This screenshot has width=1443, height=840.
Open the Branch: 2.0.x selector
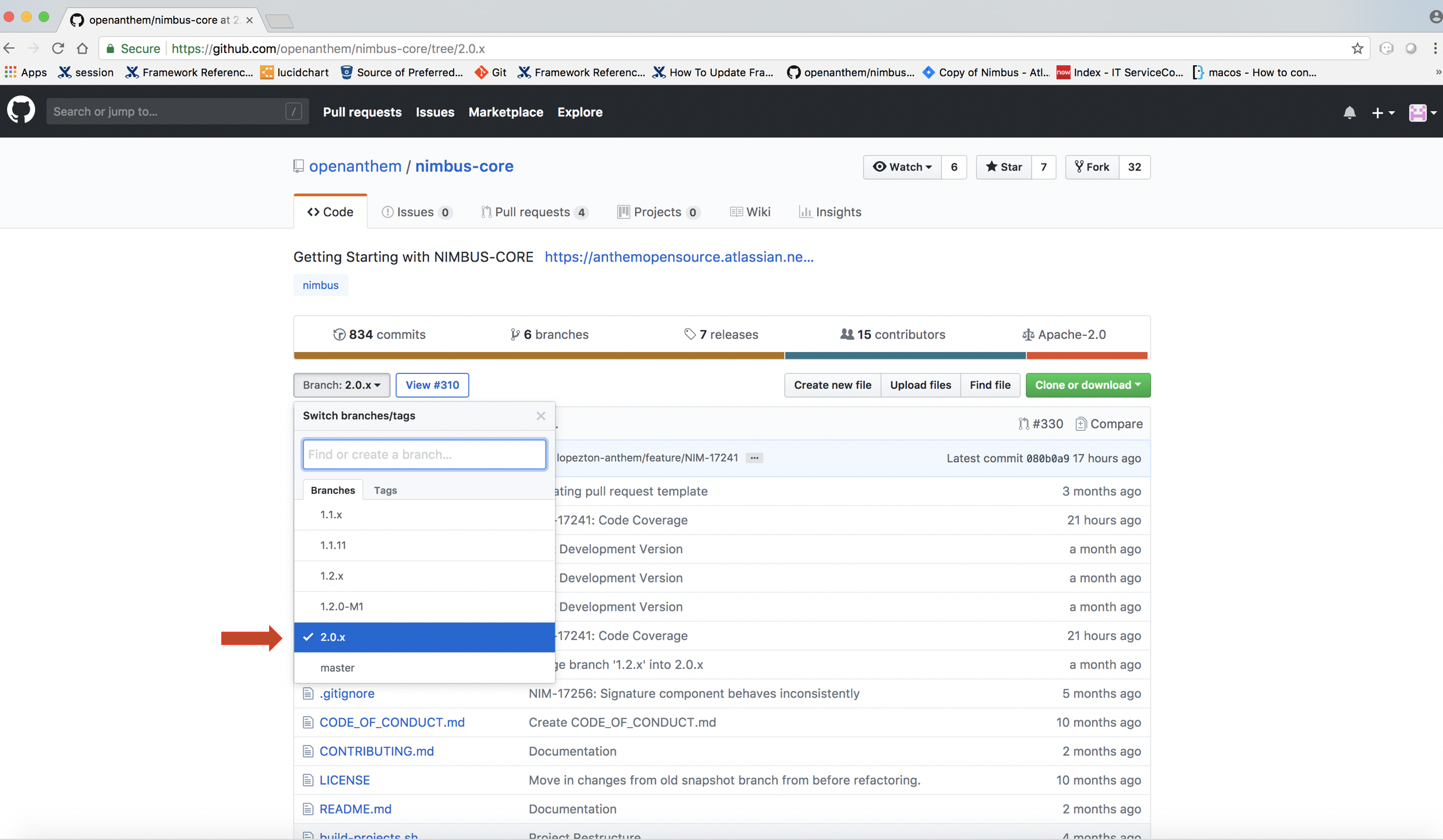coord(341,385)
